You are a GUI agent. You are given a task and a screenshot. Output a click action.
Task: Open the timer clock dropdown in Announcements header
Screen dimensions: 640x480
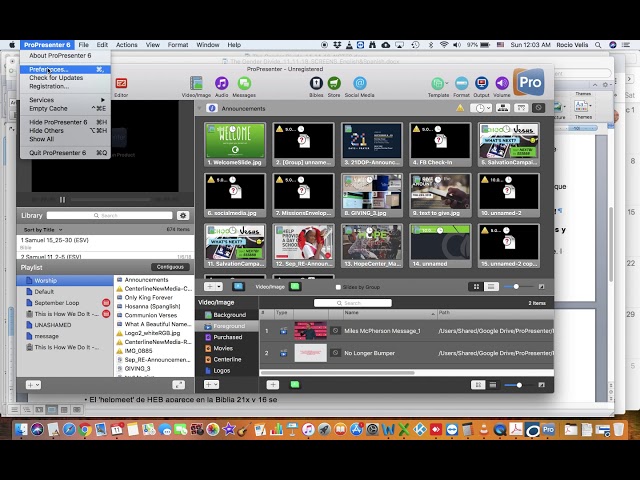coord(481,108)
